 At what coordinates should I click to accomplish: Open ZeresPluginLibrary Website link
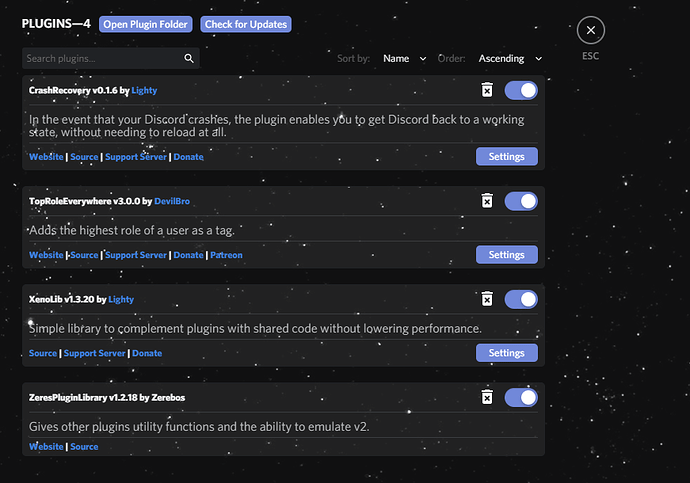(46, 446)
